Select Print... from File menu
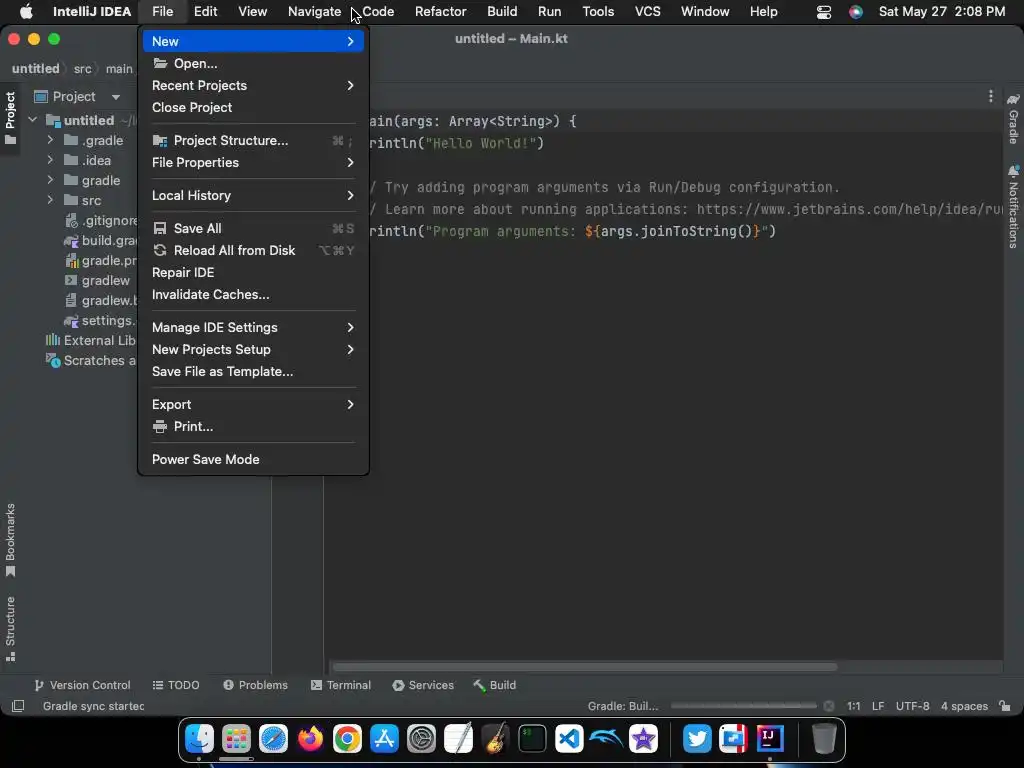Image resolution: width=1024 pixels, height=768 pixels. coord(253,426)
